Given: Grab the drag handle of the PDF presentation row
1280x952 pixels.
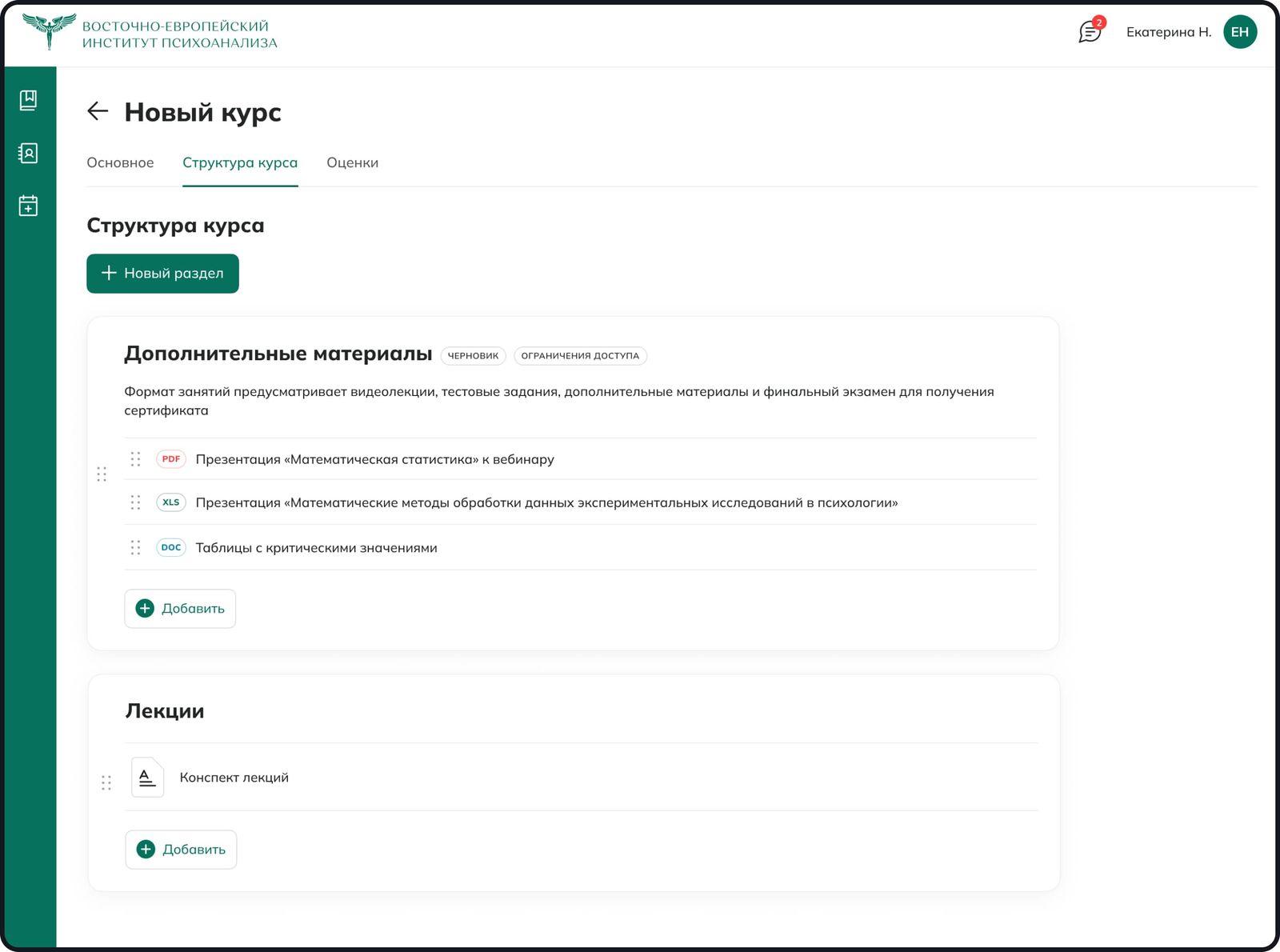Looking at the screenshot, I should [136, 458].
